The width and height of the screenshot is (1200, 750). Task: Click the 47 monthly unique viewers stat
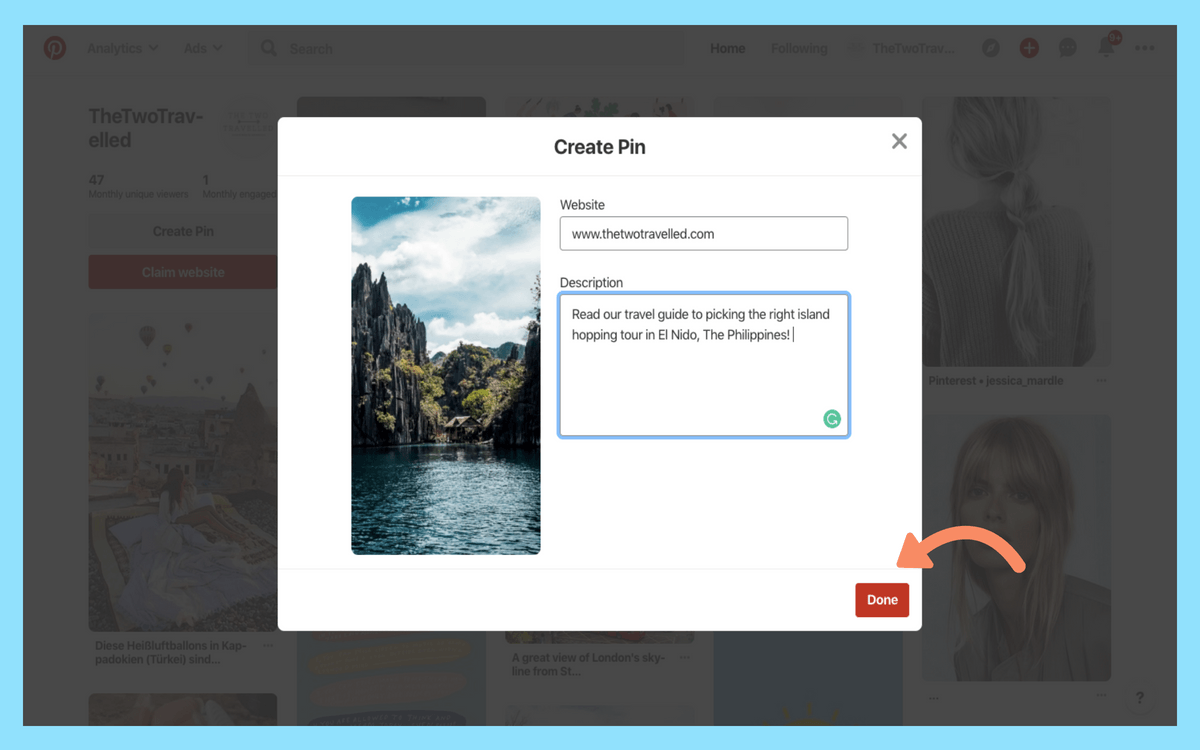point(138,187)
